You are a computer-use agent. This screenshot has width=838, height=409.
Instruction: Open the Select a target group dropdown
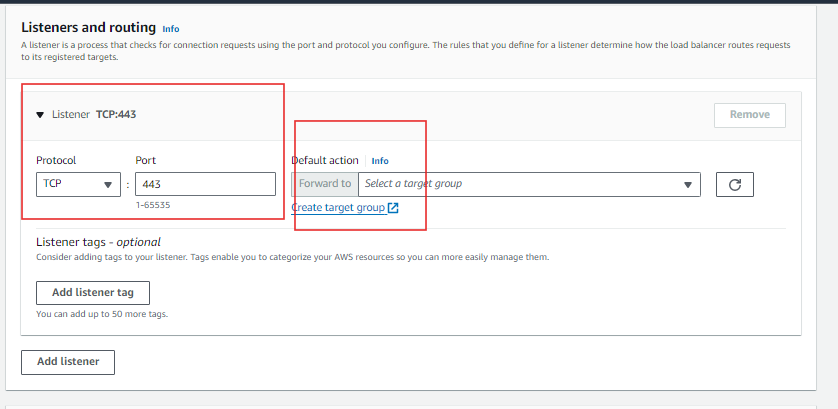click(520, 184)
